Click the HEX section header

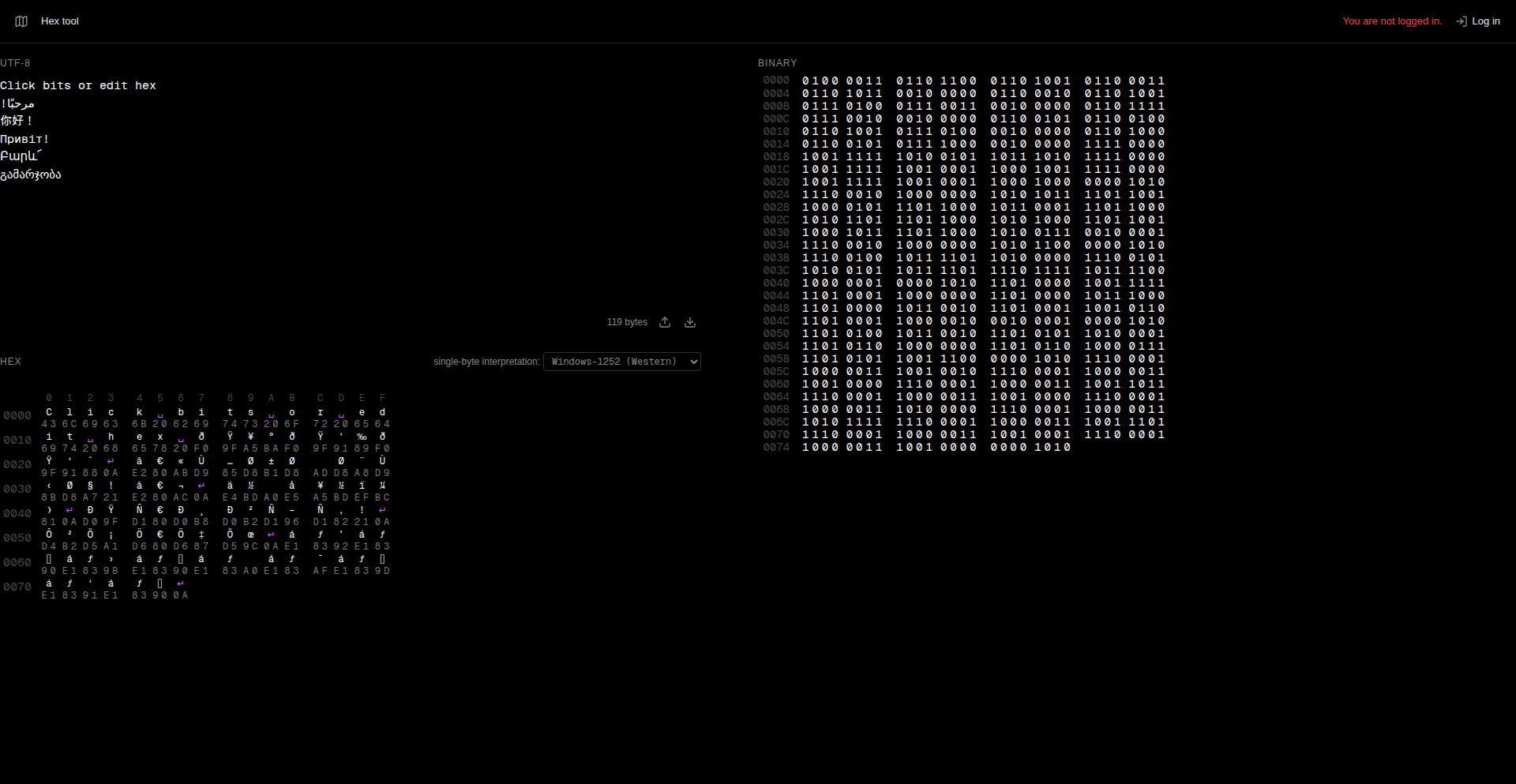pyautogui.click(x=11, y=361)
